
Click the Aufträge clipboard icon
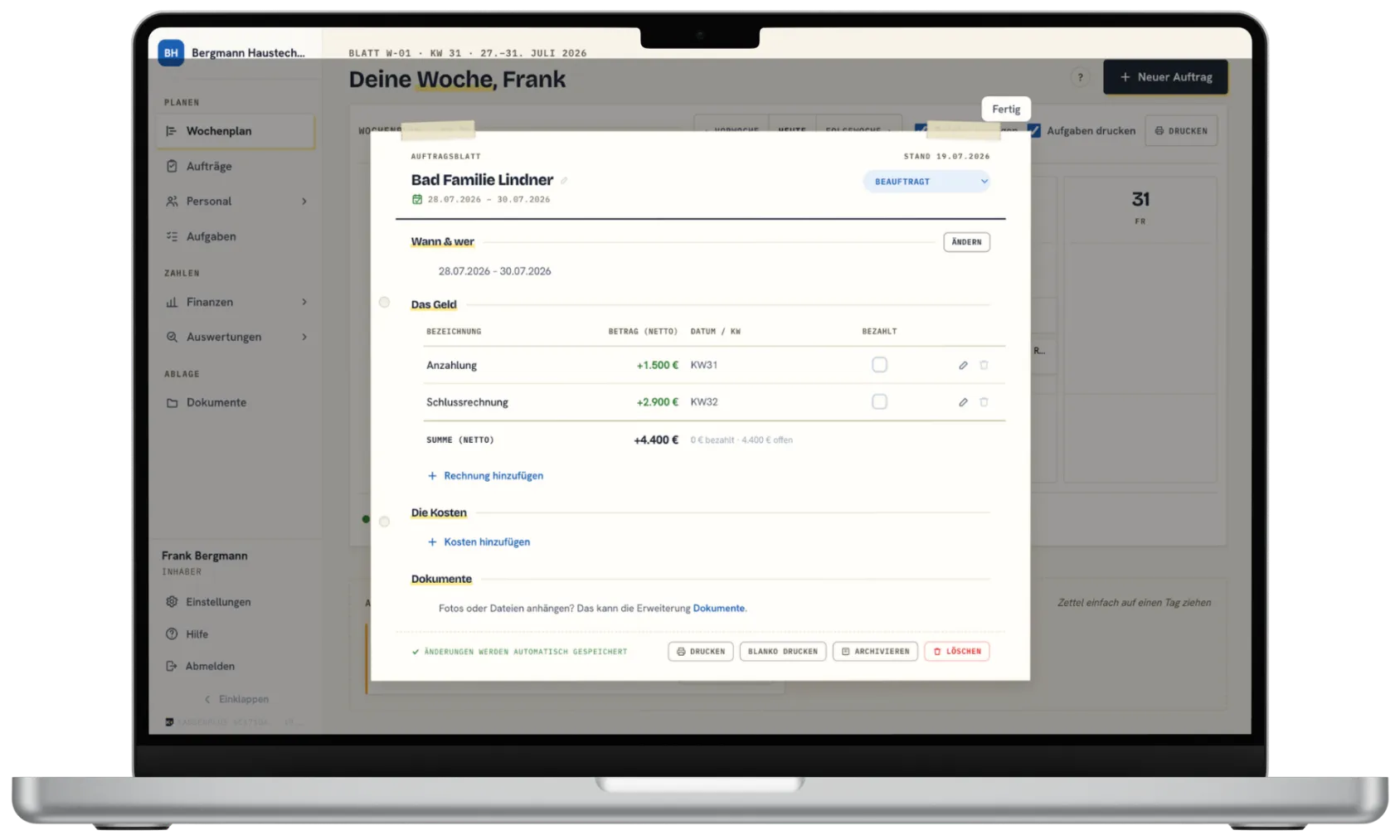172,166
